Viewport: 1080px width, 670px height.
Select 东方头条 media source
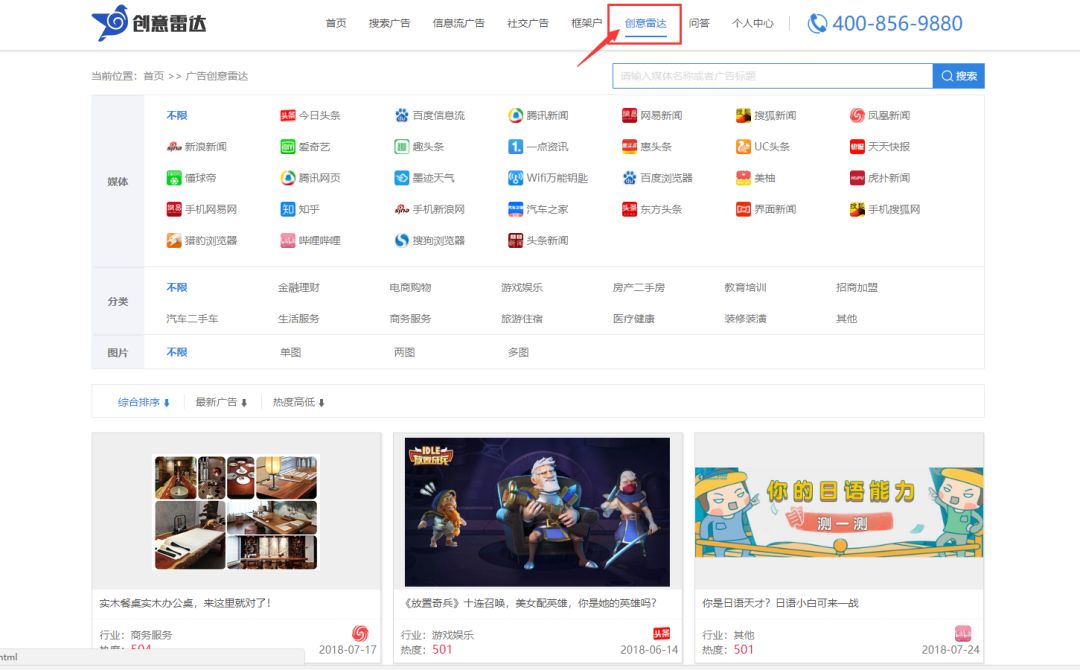(x=652, y=209)
